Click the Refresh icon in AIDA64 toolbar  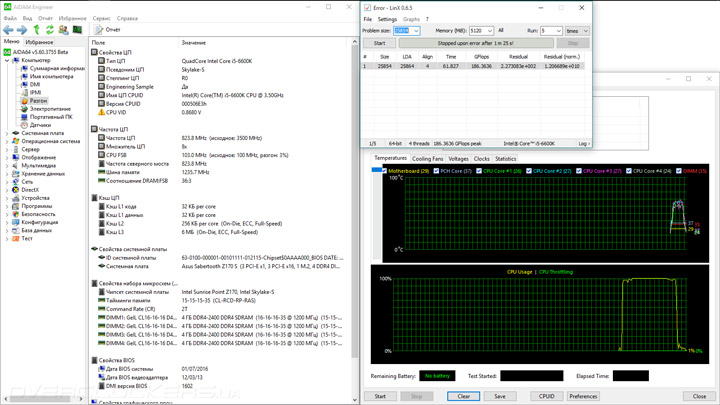coord(49,30)
